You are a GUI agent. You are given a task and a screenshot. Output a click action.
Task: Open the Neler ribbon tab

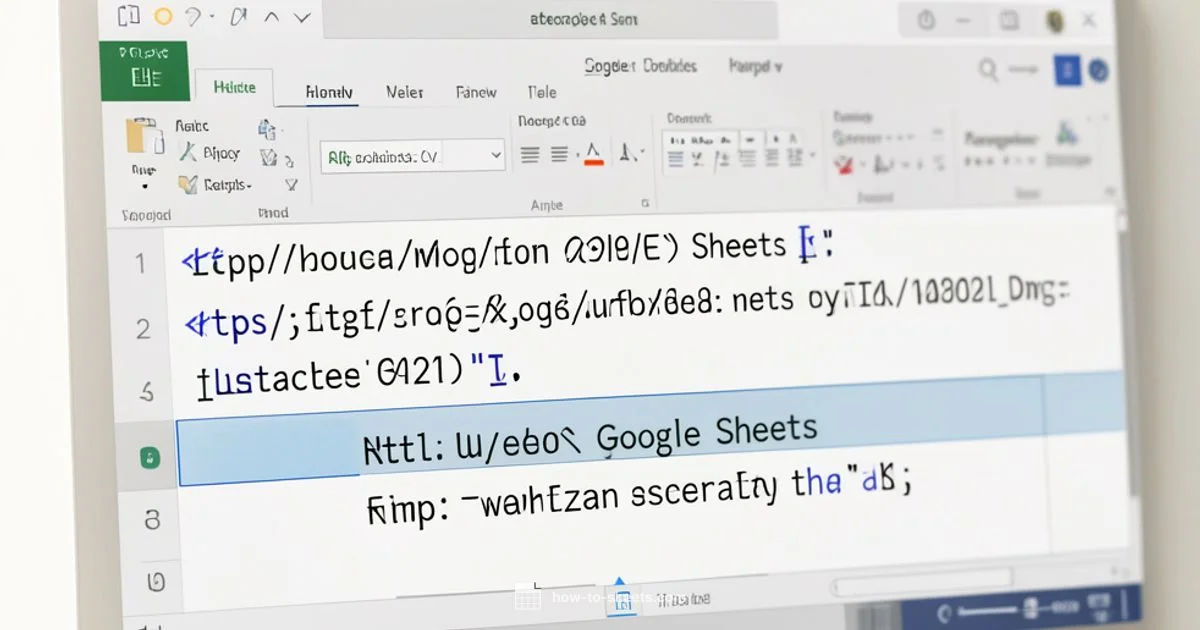[404, 92]
